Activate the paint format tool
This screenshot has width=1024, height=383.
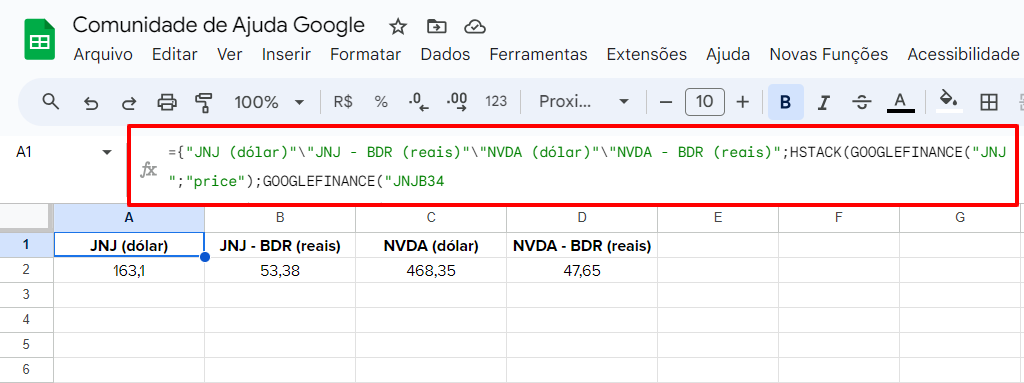(204, 102)
